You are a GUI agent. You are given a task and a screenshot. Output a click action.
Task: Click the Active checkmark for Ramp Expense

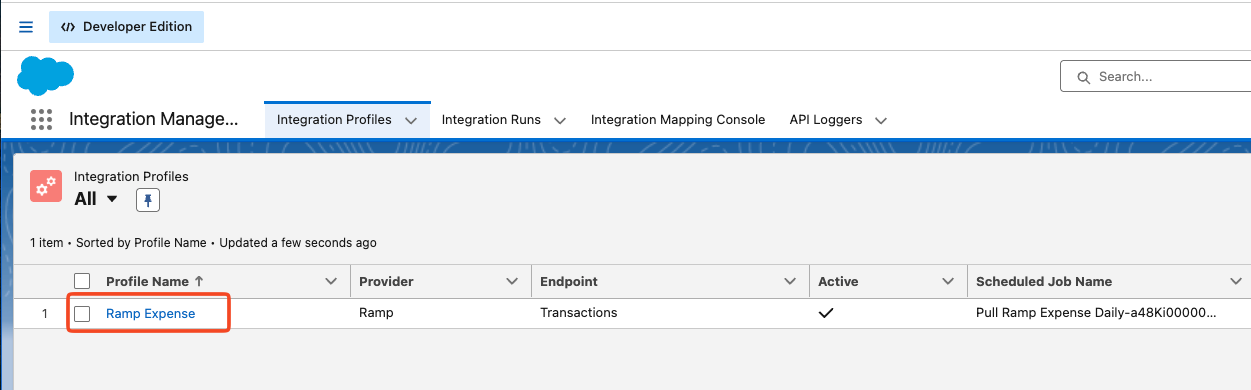826,313
